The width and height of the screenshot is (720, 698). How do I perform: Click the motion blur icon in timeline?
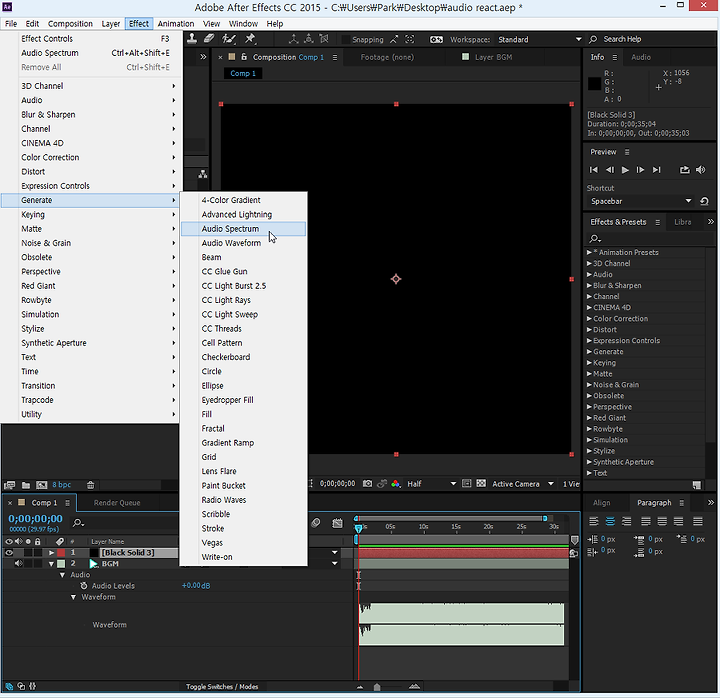[315, 523]
